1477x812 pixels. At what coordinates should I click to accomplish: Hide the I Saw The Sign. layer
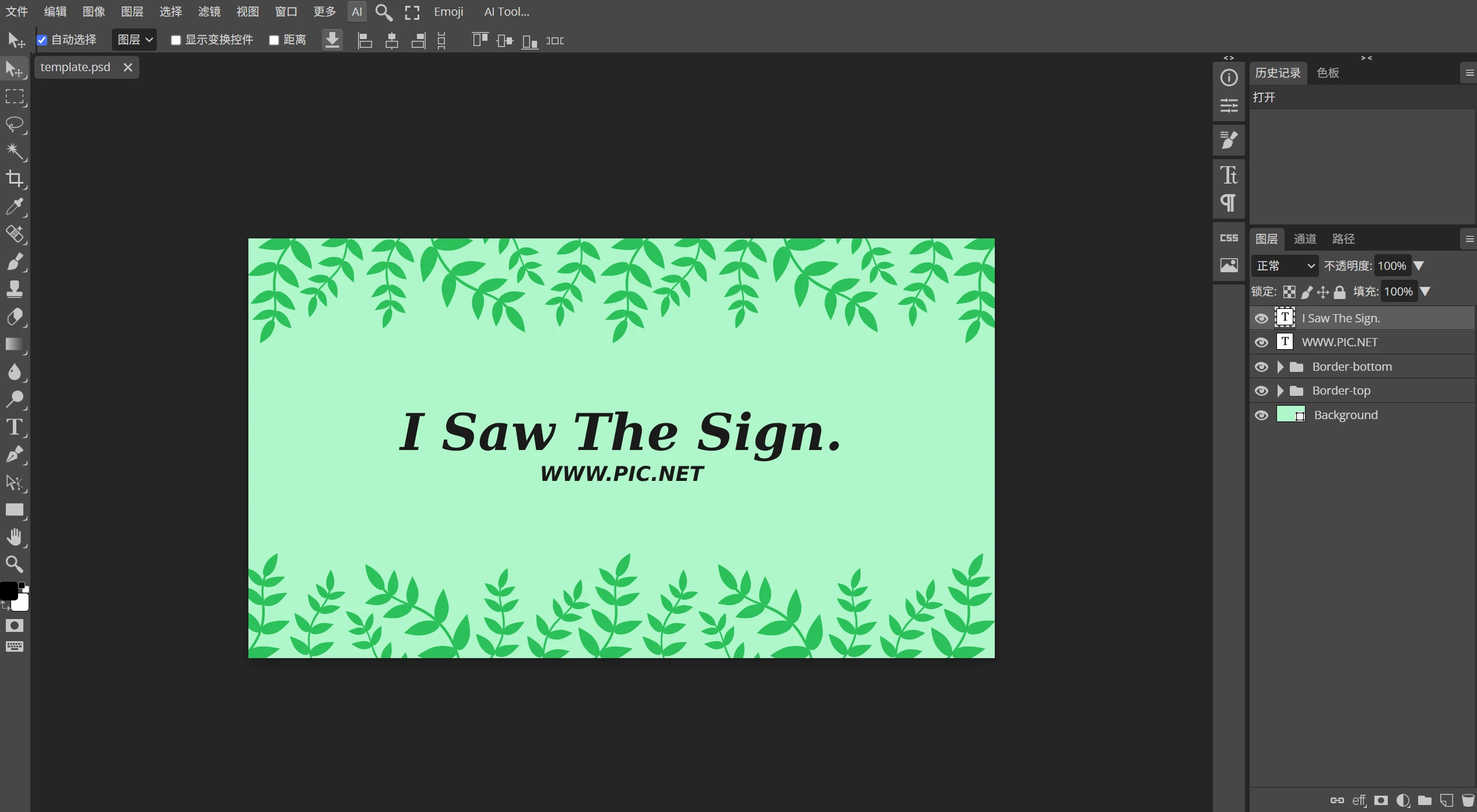[x=1261, y=318]
